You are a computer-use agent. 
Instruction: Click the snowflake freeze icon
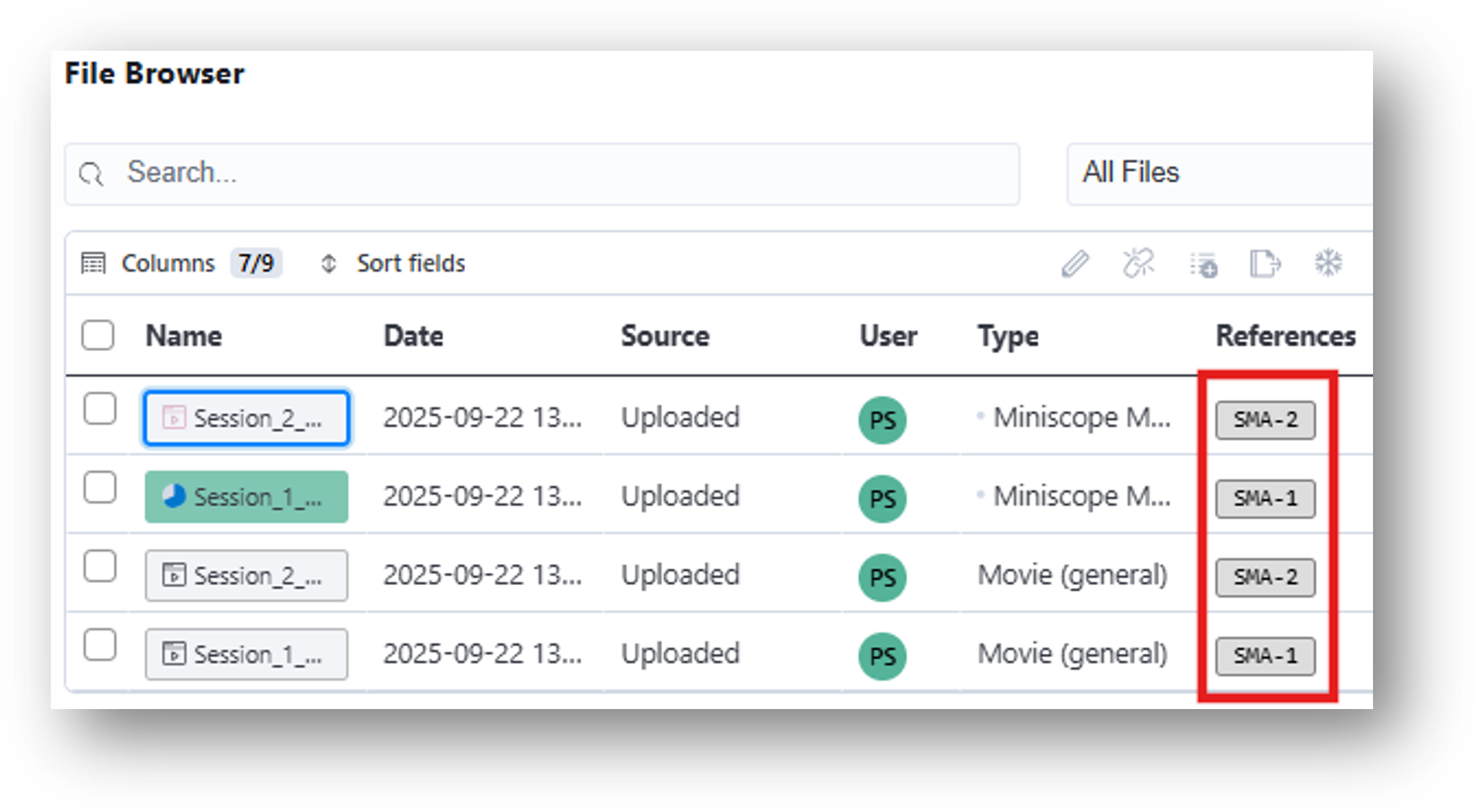(1329, 263)
